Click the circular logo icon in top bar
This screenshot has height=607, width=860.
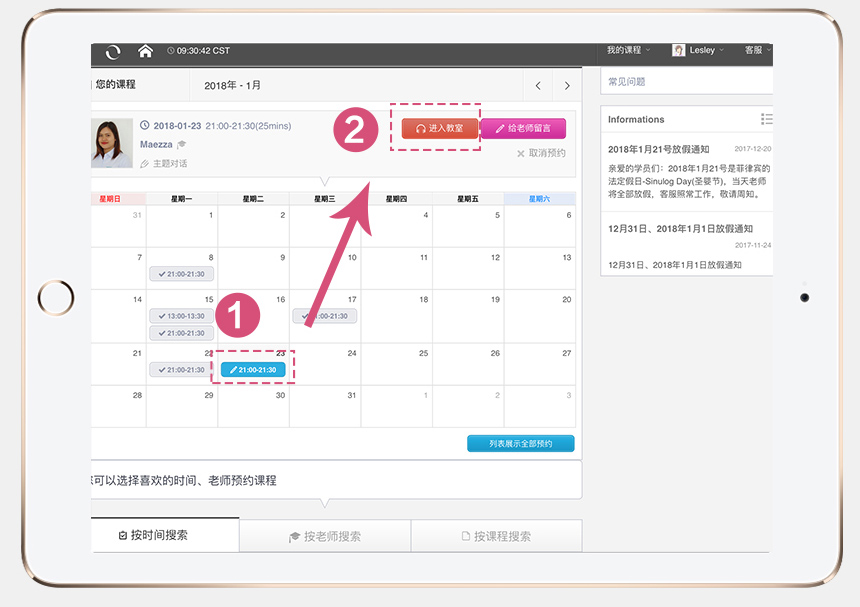[113, 52]
